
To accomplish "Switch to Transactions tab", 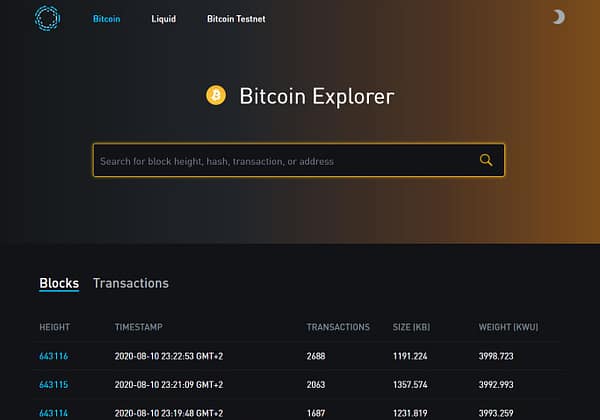I will pos(131,283).
